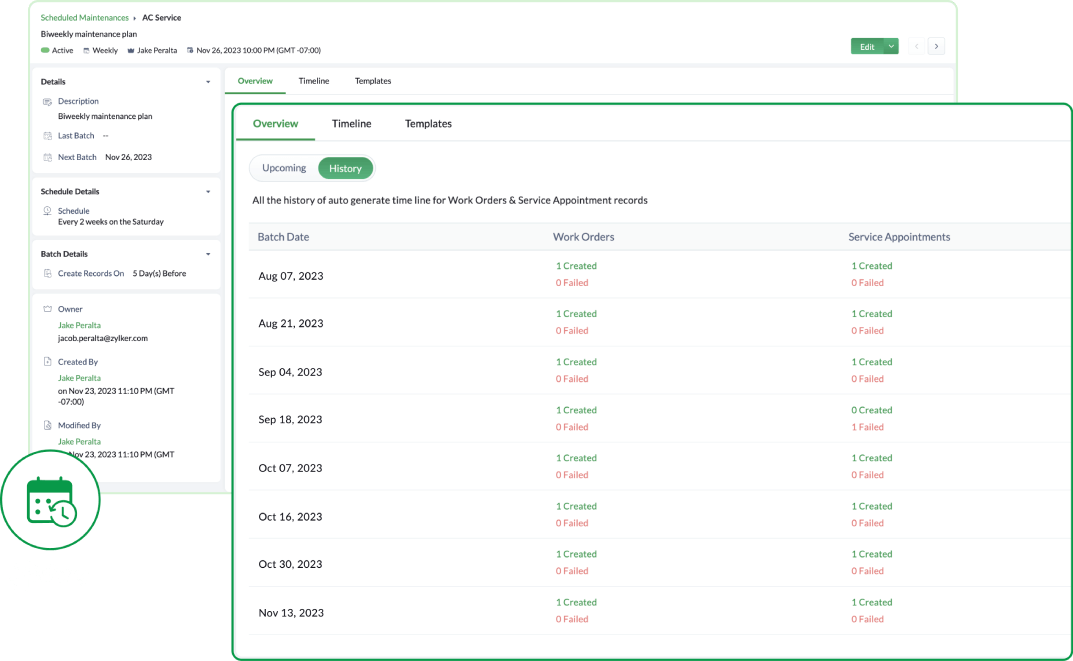Select the Sep 04, 2023 batch date
This screenshot has height=661, width=1073.
point(290,372)
